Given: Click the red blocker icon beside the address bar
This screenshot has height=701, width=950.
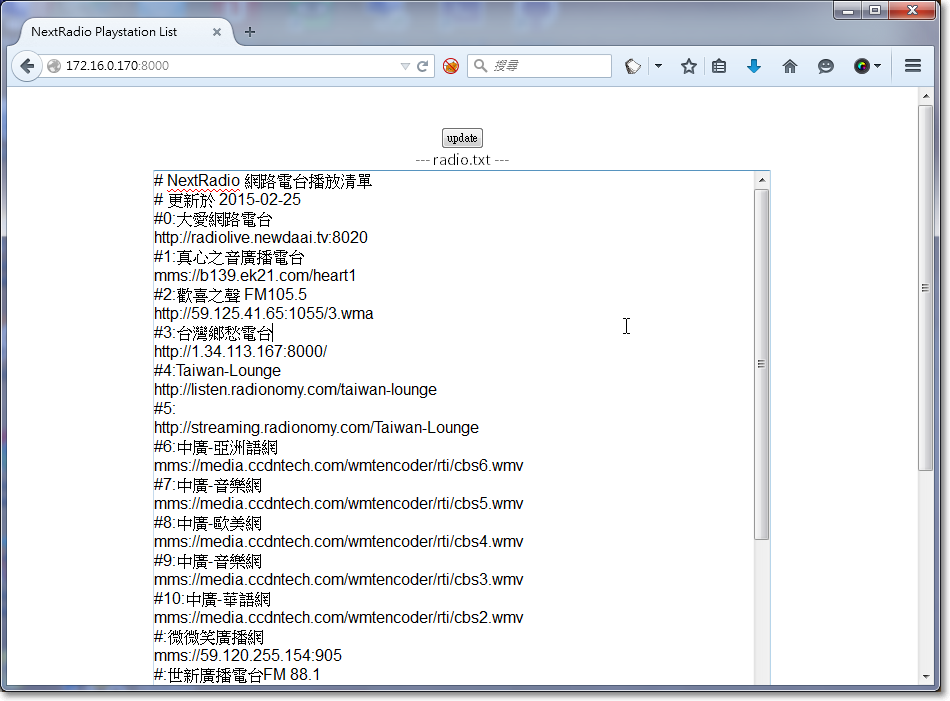Looking at the screenshot, I should [451, 66].
